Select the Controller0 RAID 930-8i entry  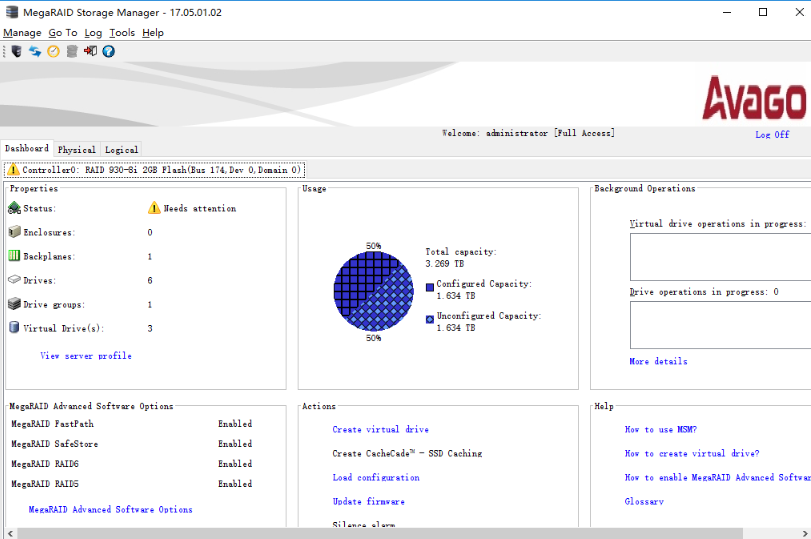pyautogui.click(x=155, y=170)
